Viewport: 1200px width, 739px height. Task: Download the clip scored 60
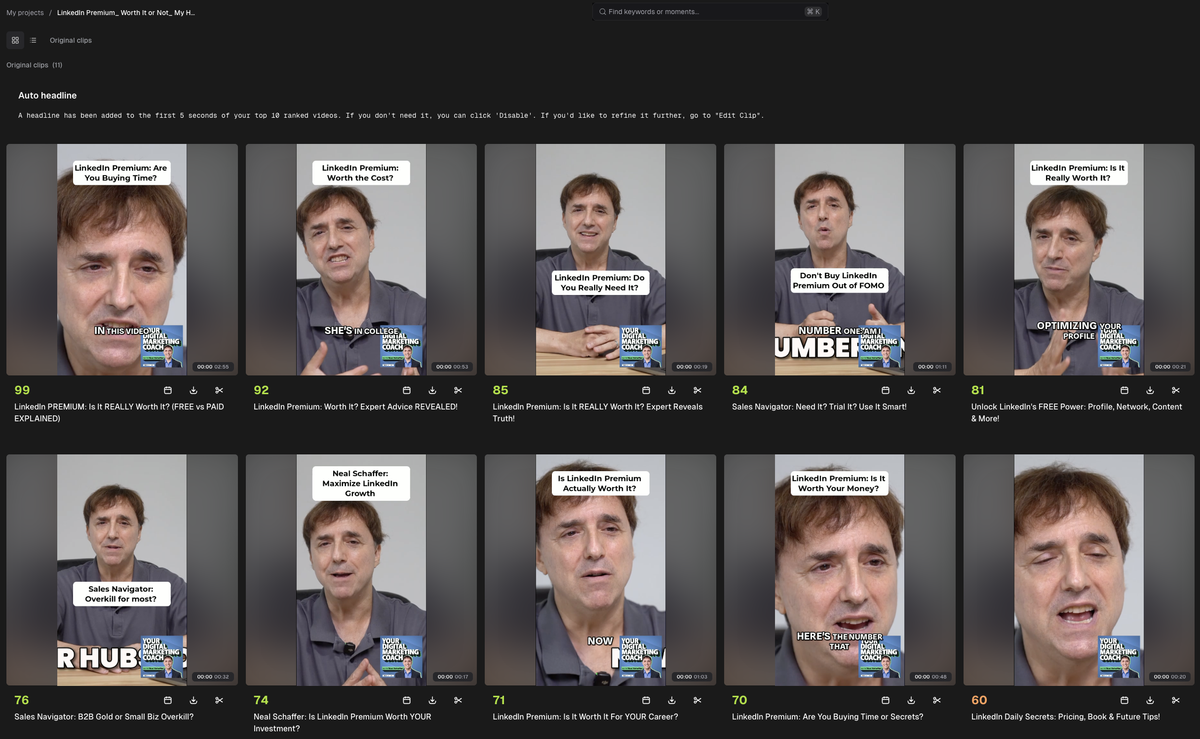(x=1150, y=700)
